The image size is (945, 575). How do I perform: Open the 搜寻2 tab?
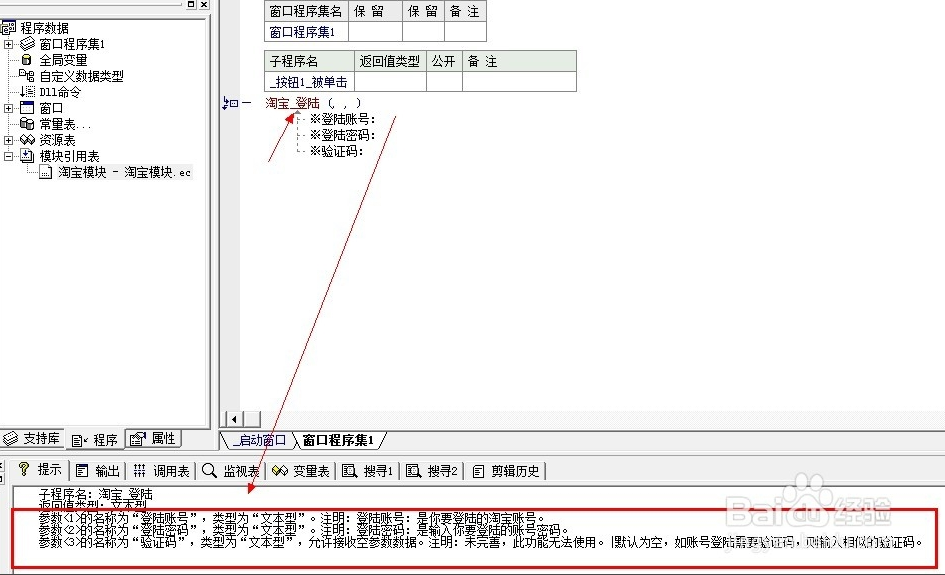432,471
